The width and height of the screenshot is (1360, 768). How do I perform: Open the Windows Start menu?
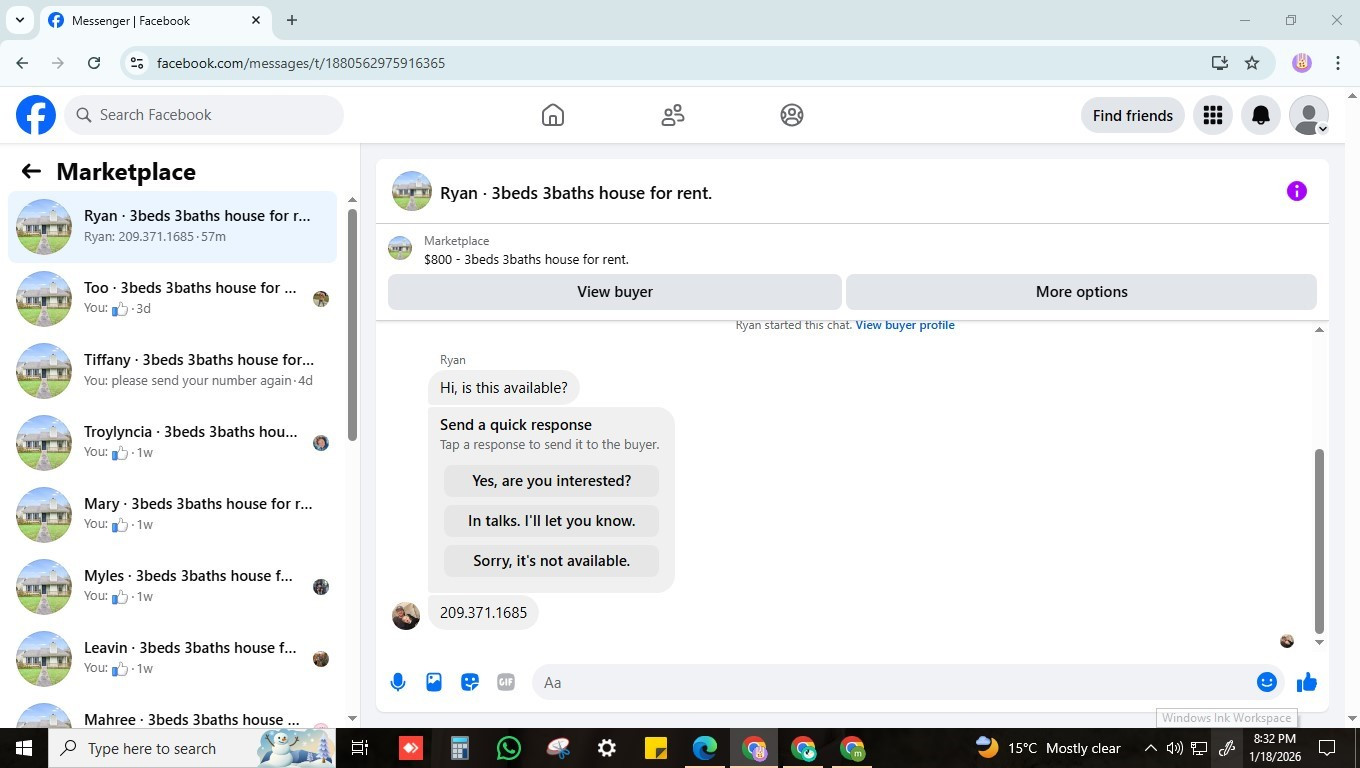coord(24,748)
